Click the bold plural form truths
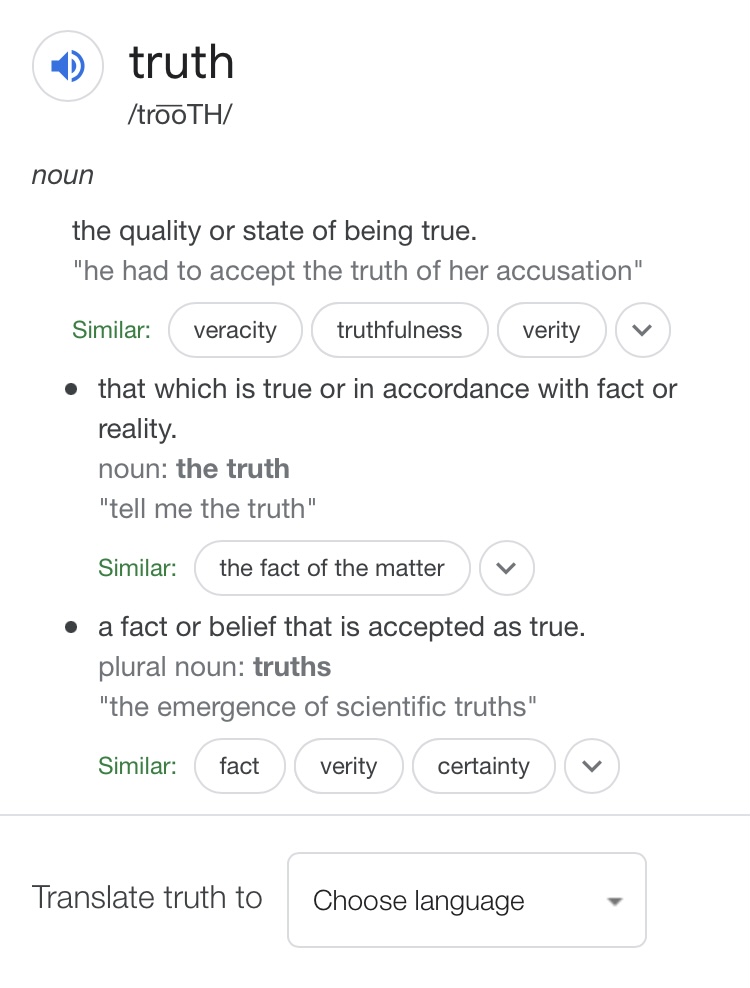The image size is (750, 988). tap(292, 667)
